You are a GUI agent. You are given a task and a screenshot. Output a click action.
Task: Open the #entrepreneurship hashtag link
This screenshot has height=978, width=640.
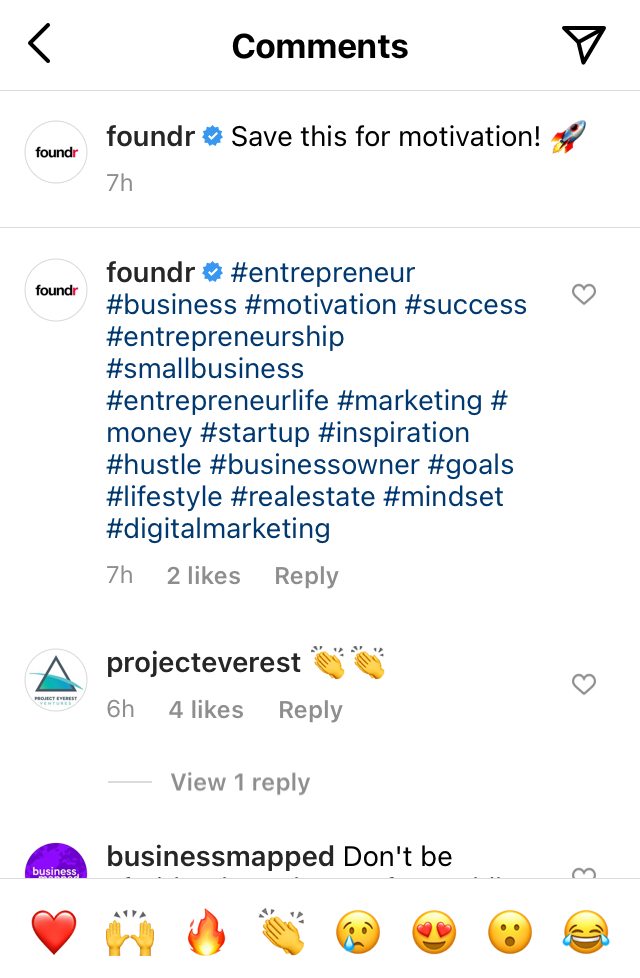coord(225,337)
